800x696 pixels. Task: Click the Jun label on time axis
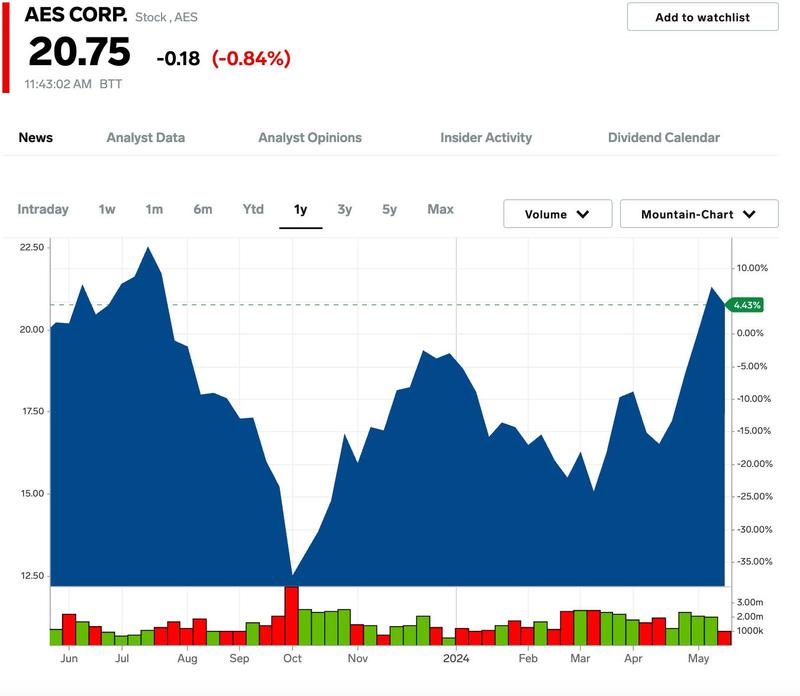pos(69,658)
